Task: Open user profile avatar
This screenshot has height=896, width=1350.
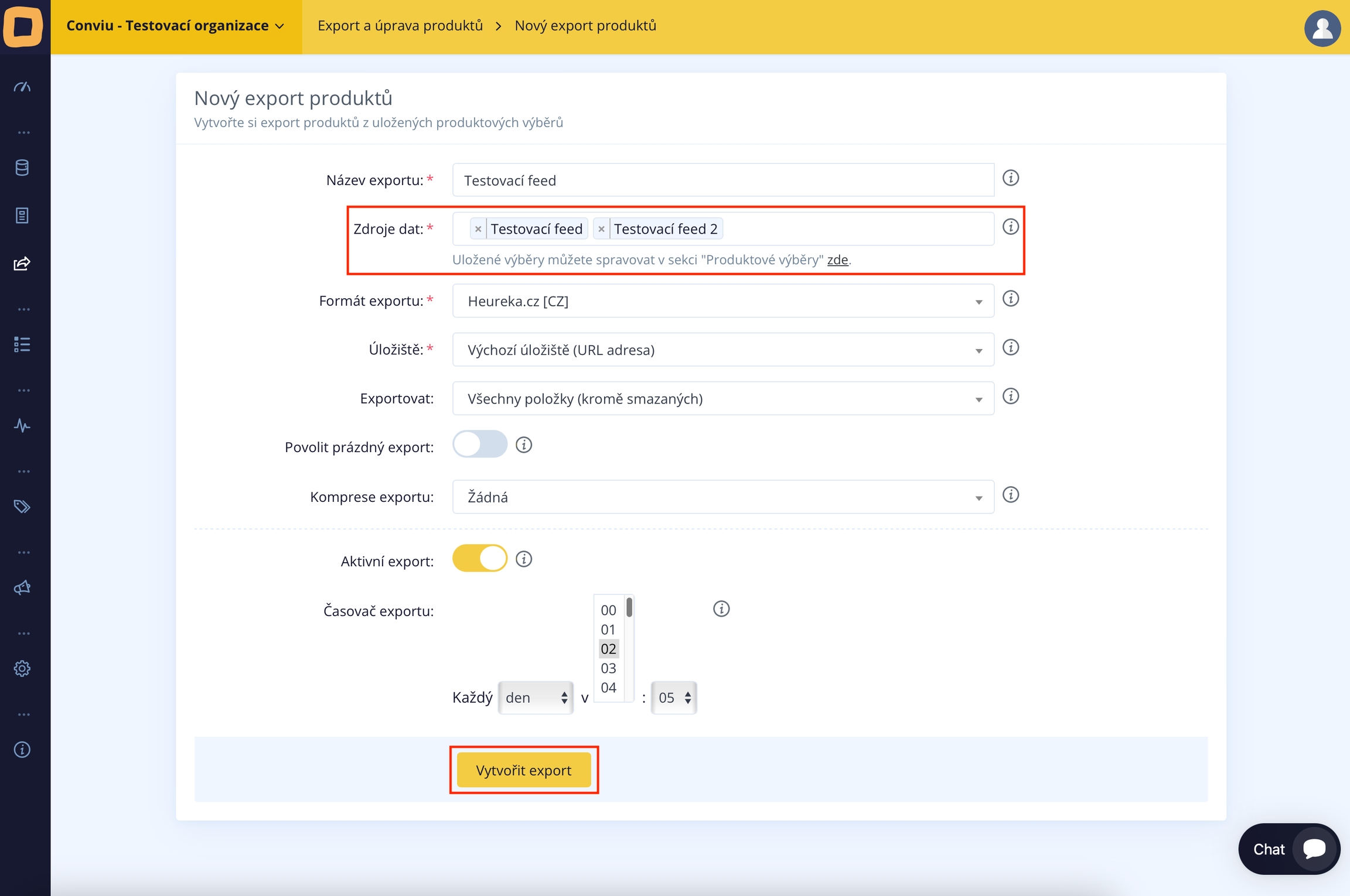Action: (1322, 28)
